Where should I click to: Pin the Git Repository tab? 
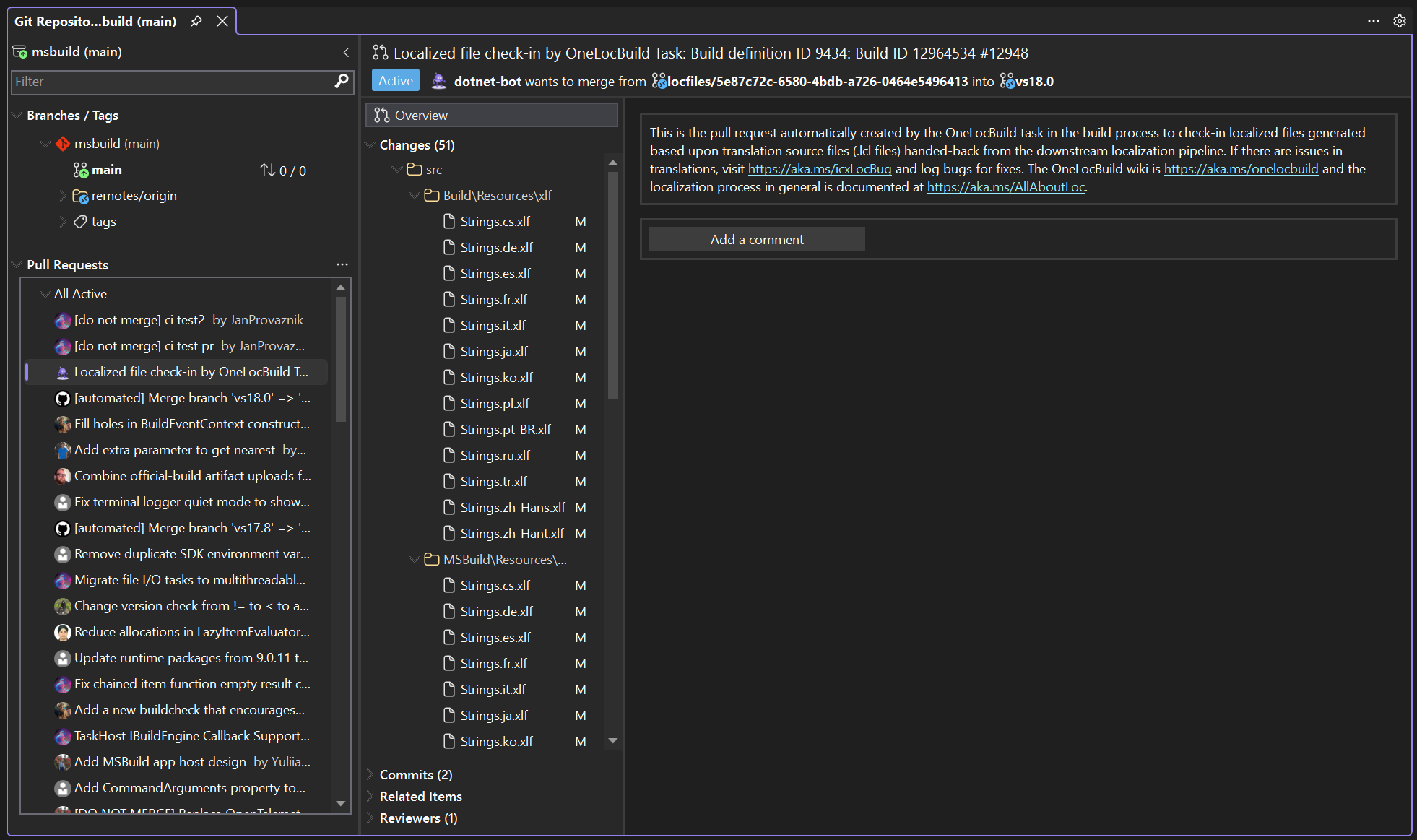coord(196,21)
